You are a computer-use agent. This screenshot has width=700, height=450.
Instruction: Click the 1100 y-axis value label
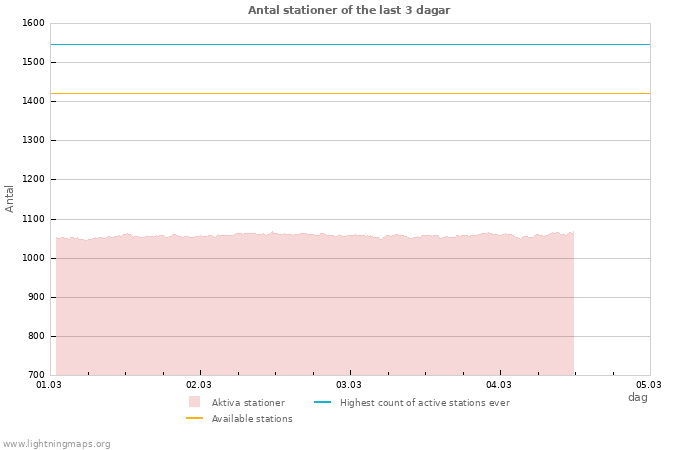pos(33,219)
